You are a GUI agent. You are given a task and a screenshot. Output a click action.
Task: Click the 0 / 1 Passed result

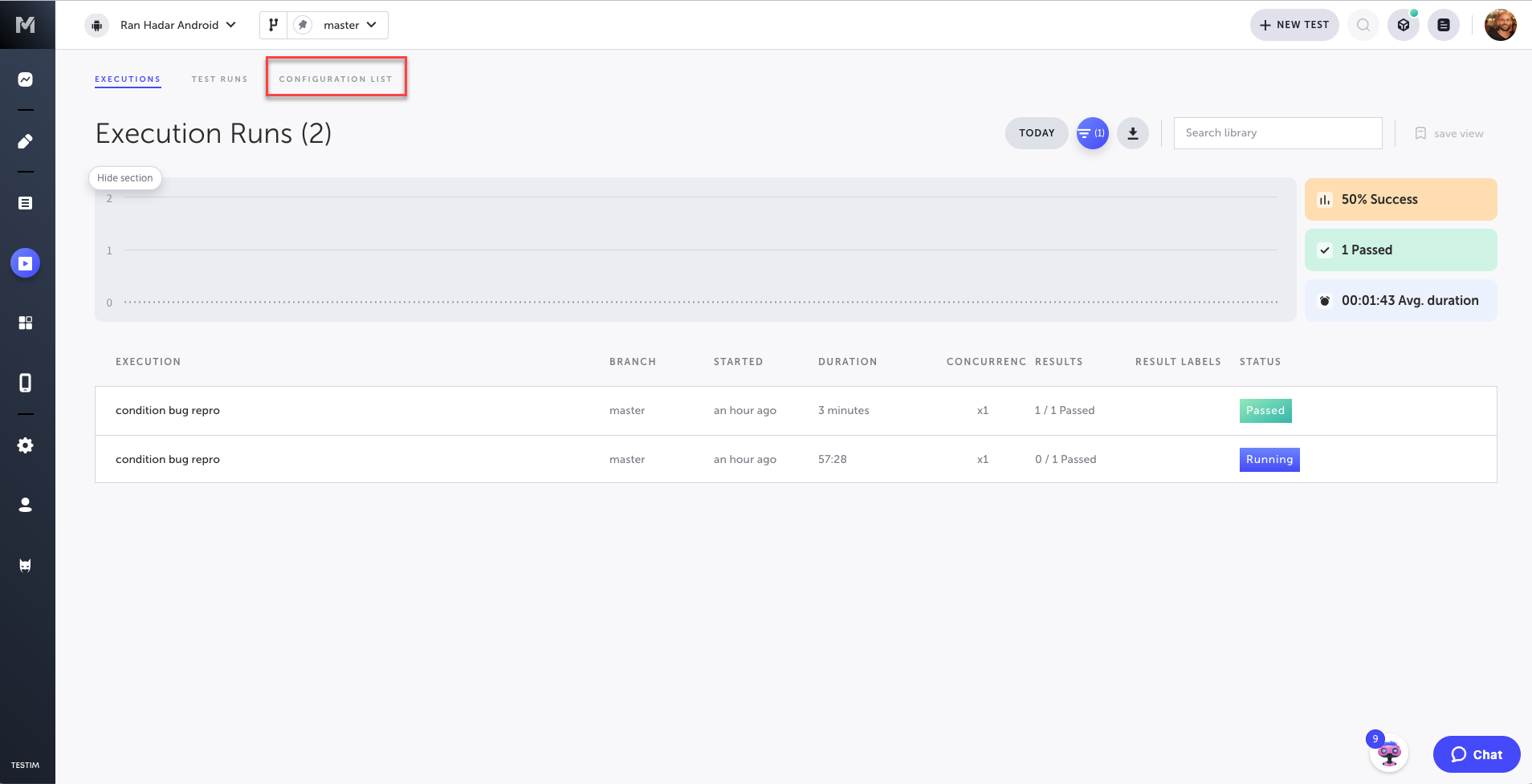point(1065,460)
